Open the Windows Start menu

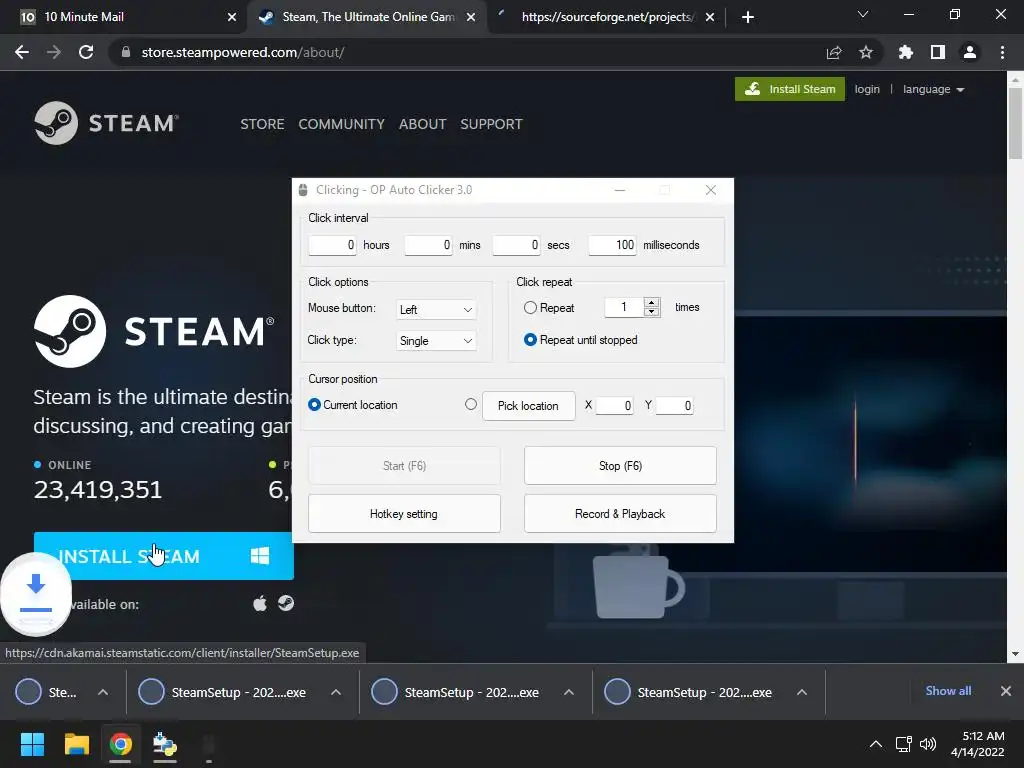pyautogui.click(x=32, y=744)
